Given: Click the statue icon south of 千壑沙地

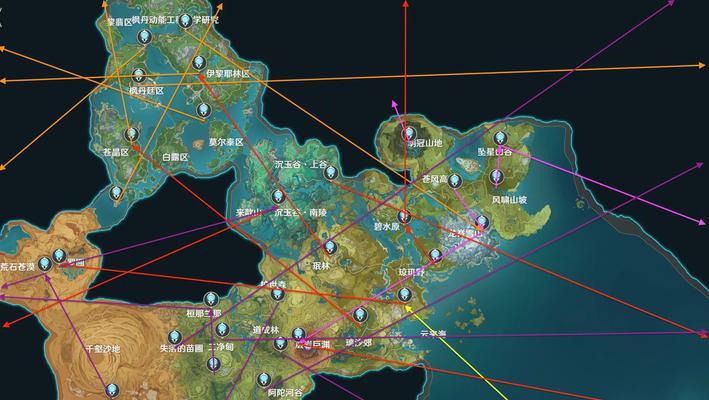Looking at the screenshot, I should pyautogui.click(x=112, y=391).
